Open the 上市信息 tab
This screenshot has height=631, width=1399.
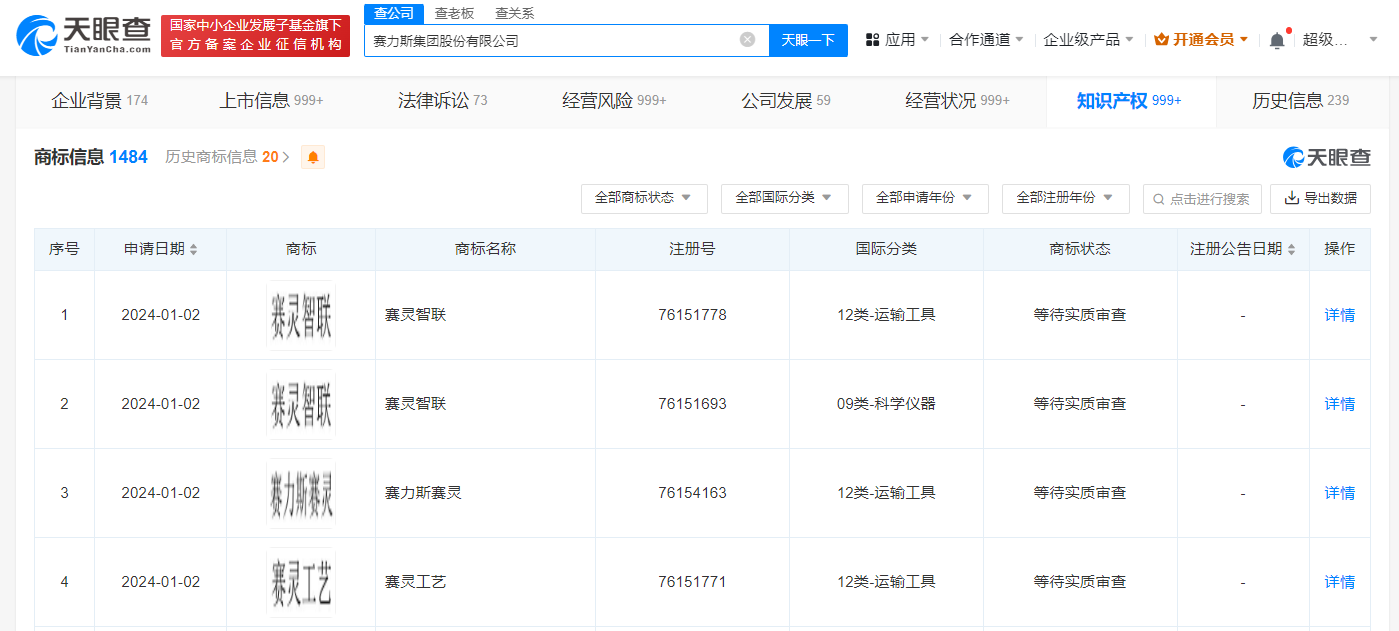coord(271,101)
